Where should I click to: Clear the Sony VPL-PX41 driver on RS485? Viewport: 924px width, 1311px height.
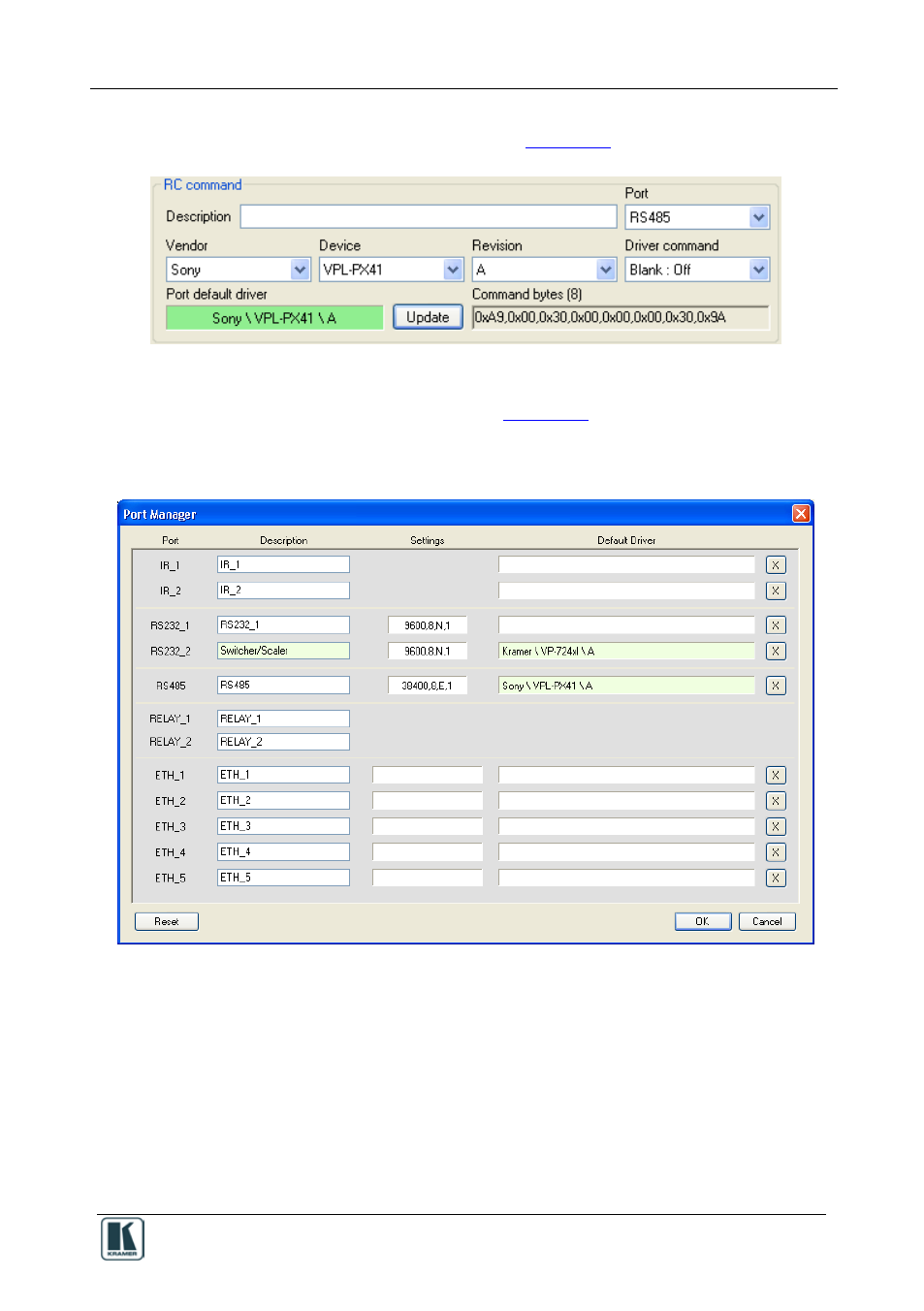click(776, 686)
